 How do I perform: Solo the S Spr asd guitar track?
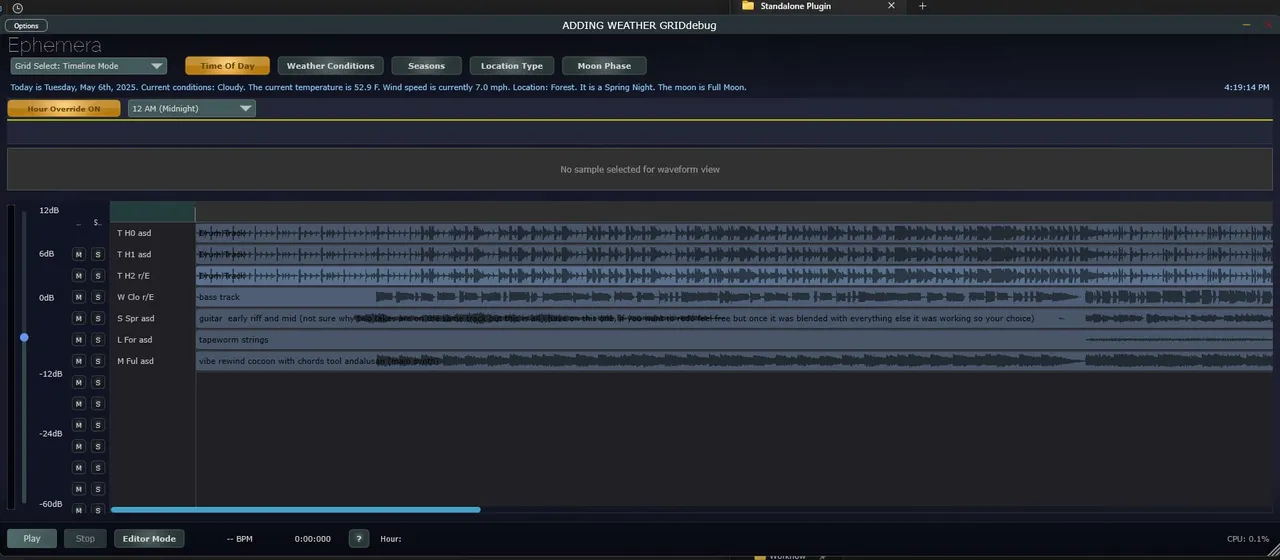[x=98, y=319]
